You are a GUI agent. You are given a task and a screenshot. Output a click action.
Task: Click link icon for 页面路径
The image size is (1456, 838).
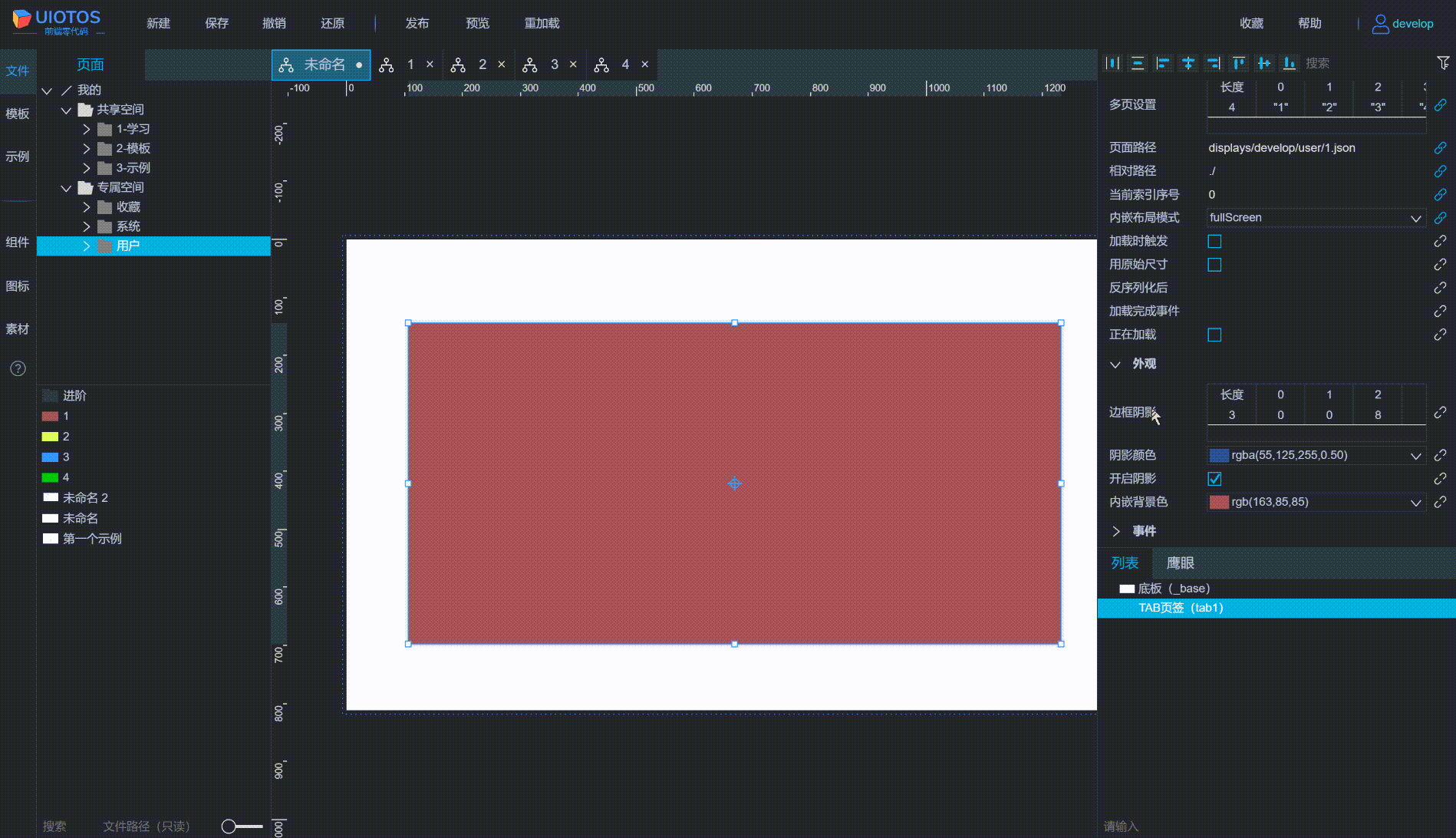pos(1441,147)
